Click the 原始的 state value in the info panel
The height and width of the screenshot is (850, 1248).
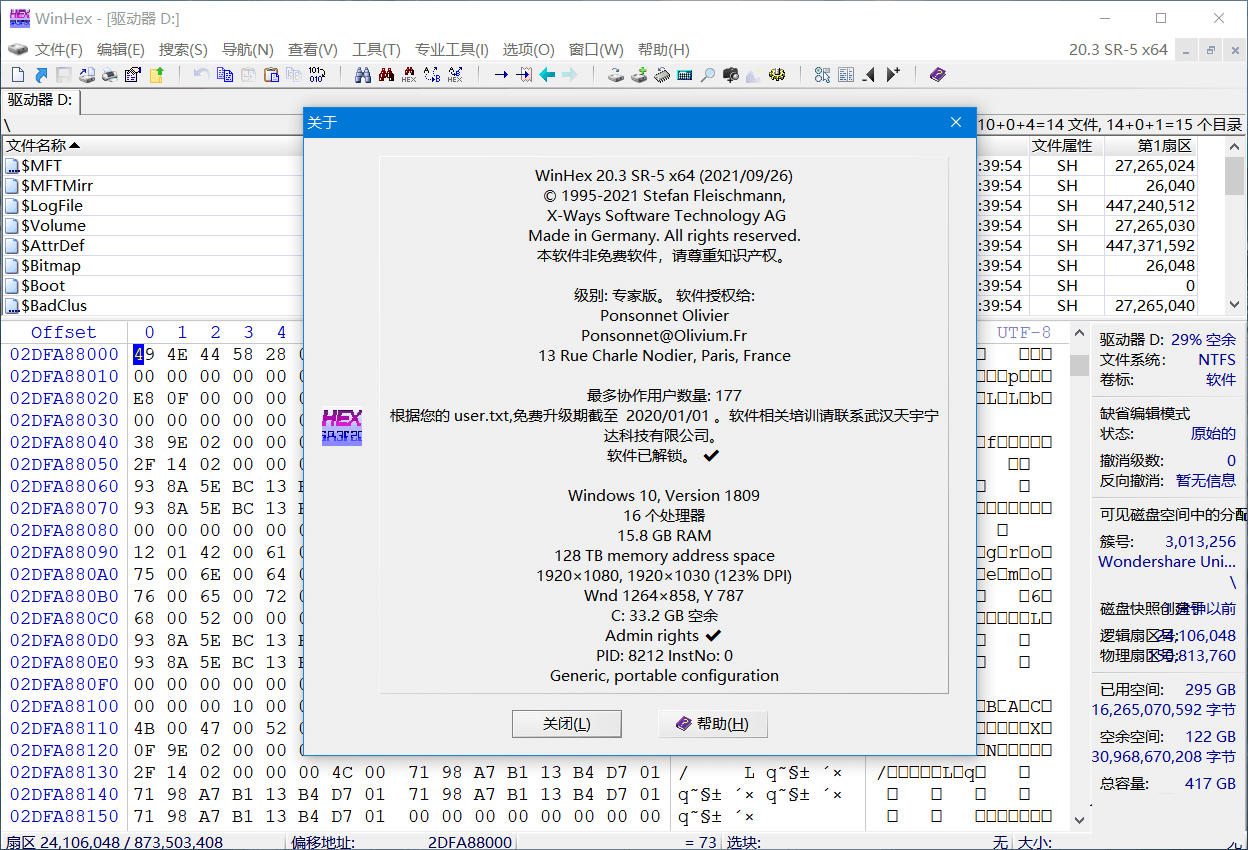pos(1213,434)
